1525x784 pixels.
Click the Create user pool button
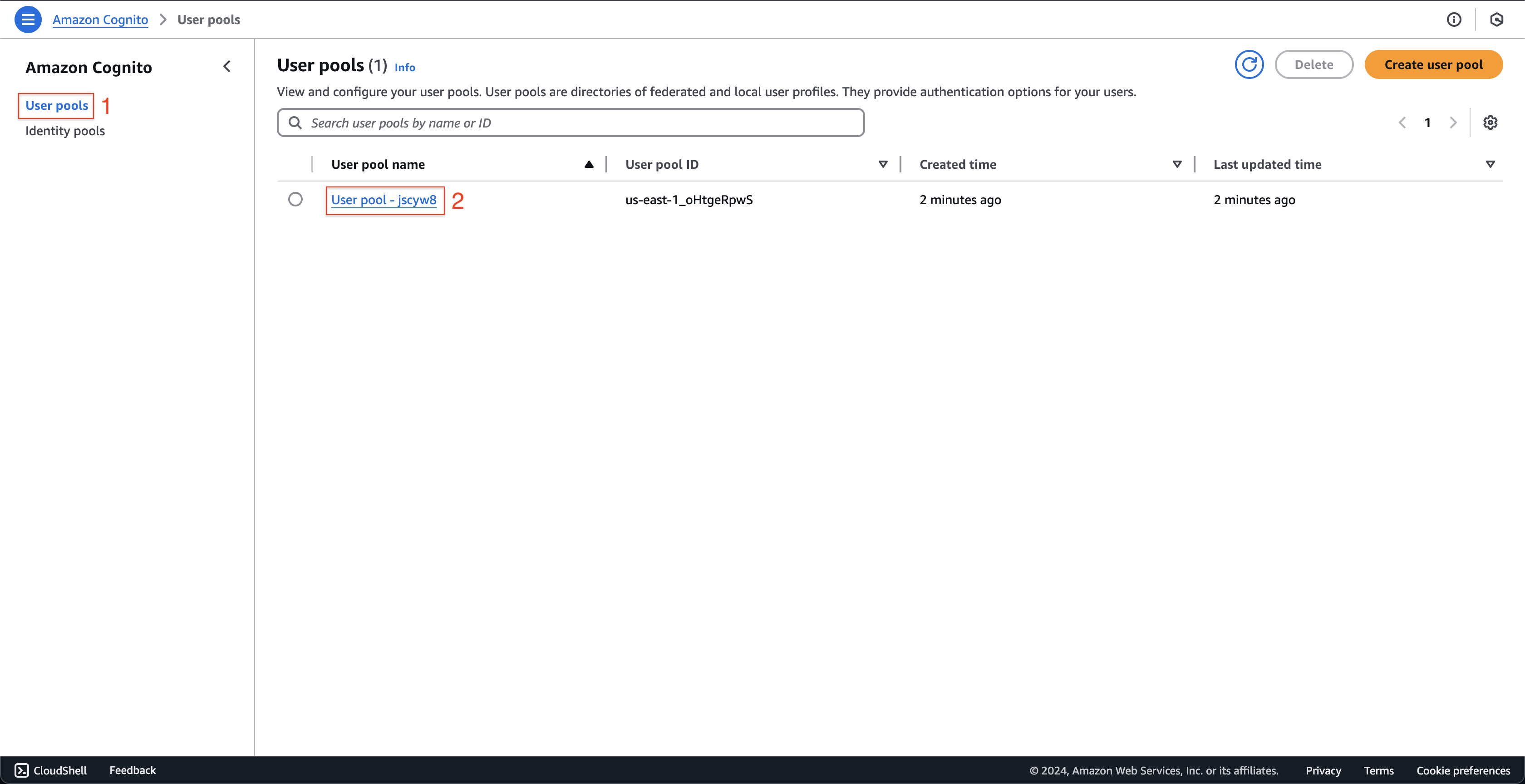point(1433,64)
